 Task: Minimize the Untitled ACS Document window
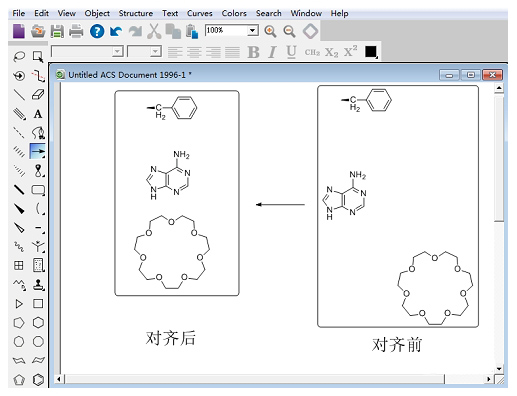[x=449, y=75]
